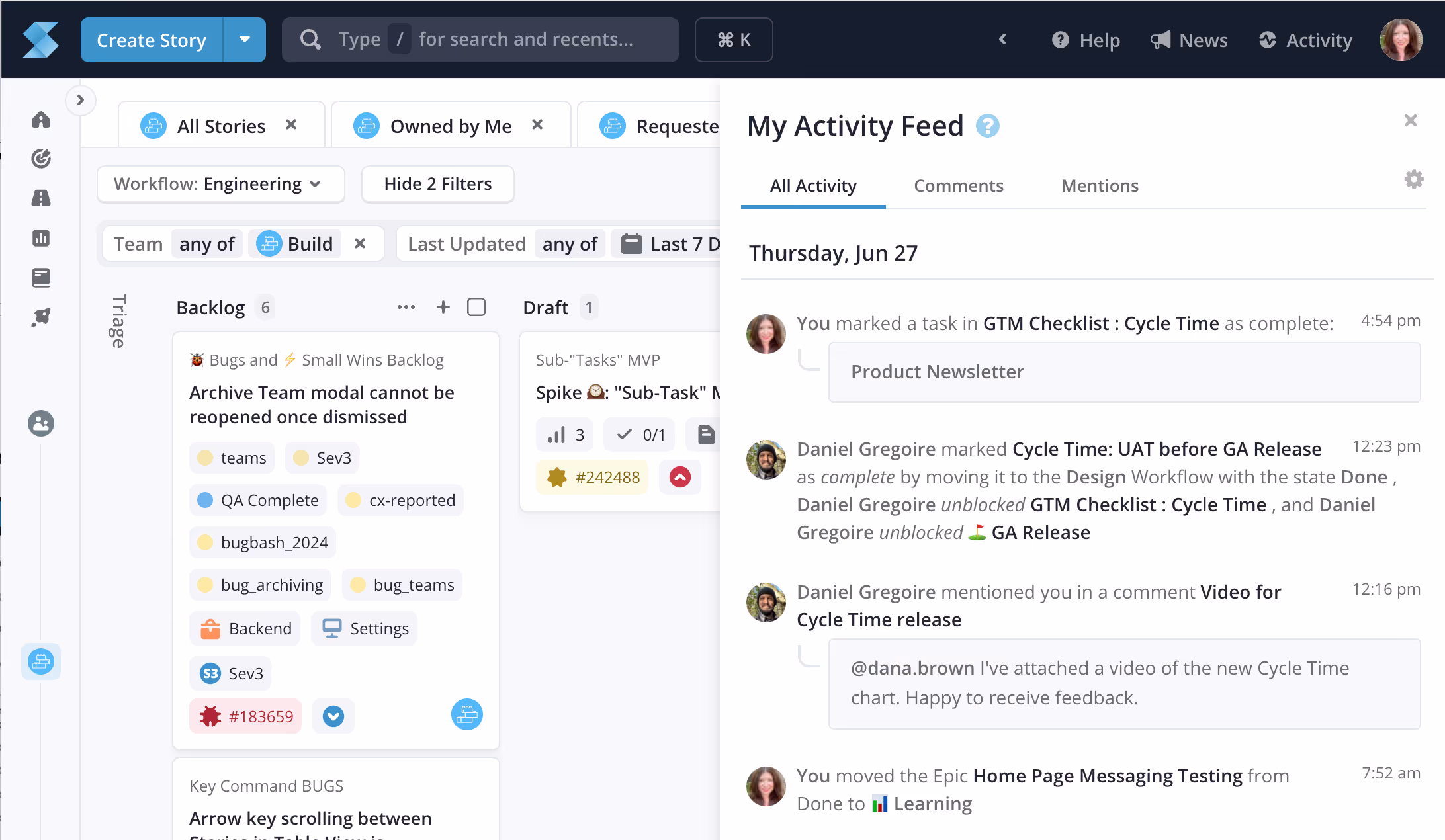1445x840 pixels.
Task: Click bugbash_2024 label
Action: 263,542
